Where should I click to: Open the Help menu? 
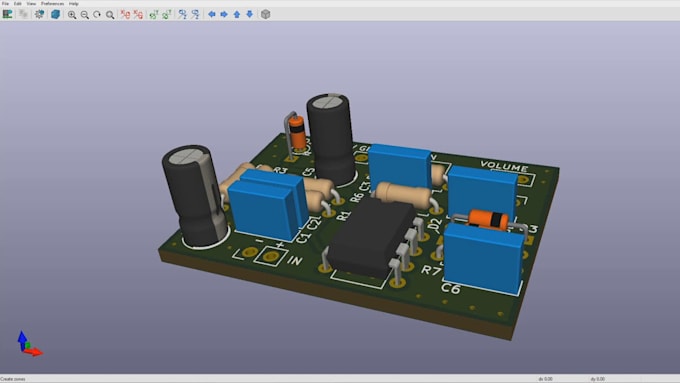click(74, 3)
